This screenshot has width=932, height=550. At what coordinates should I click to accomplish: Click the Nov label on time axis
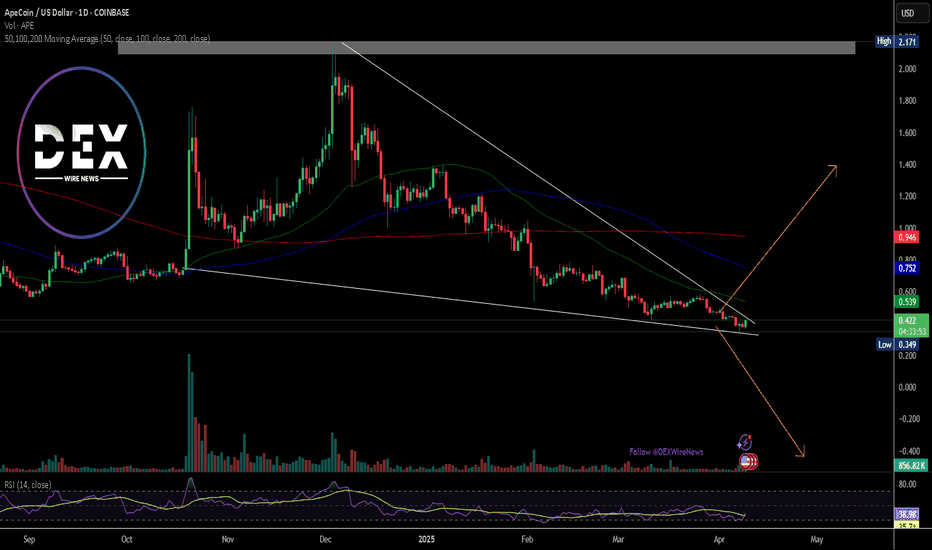pyautogui.click(x=228, y=539)
